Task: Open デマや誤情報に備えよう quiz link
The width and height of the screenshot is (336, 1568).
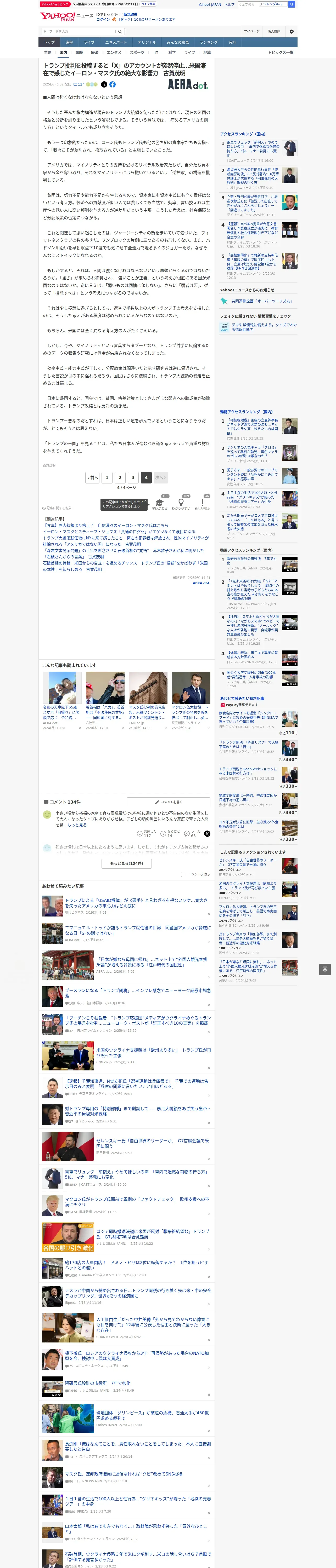Action: (x=264, y=327)
